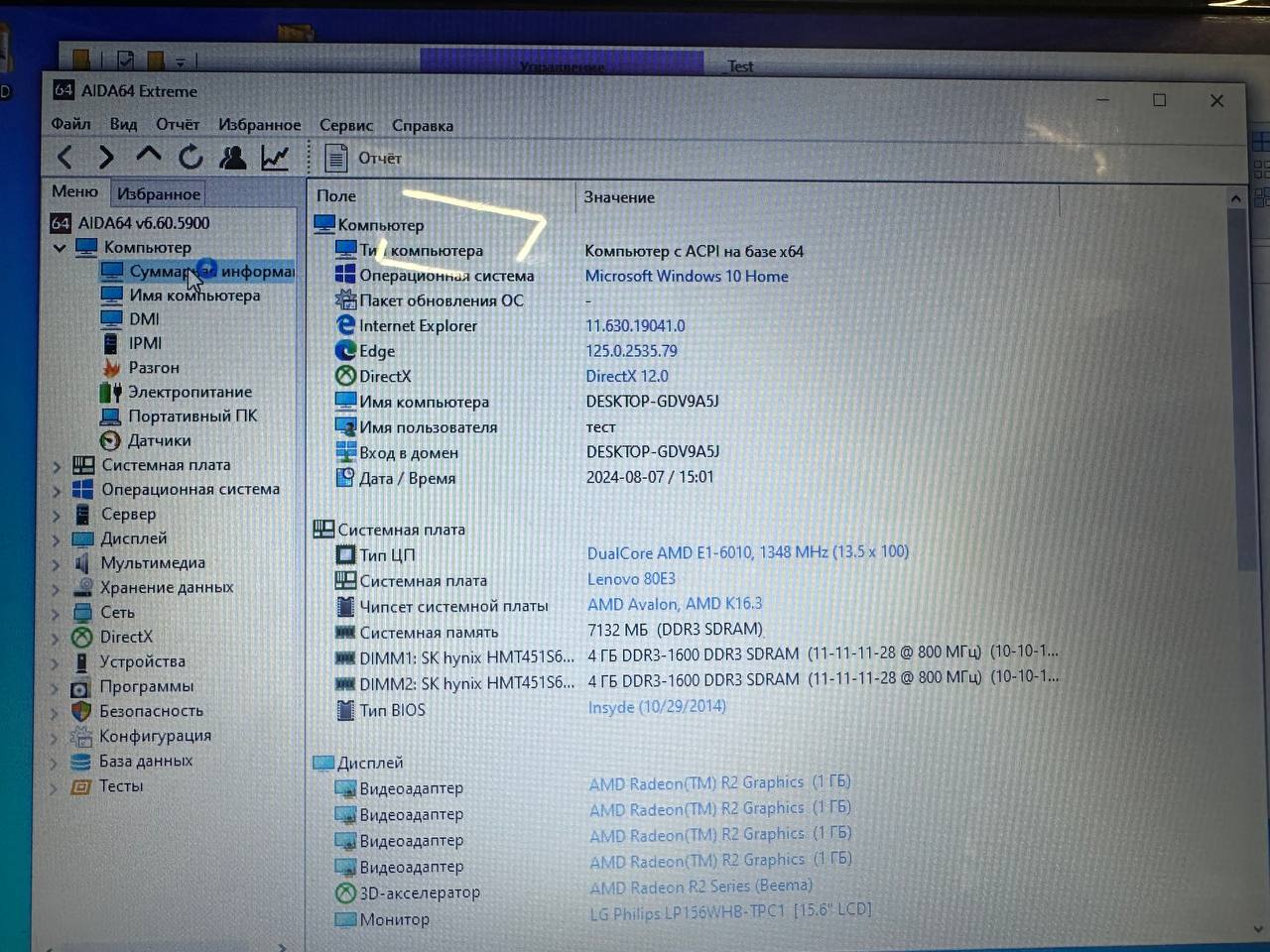
Task: Open the Отчёт menu in menu bar
Action: click(178, 124)
